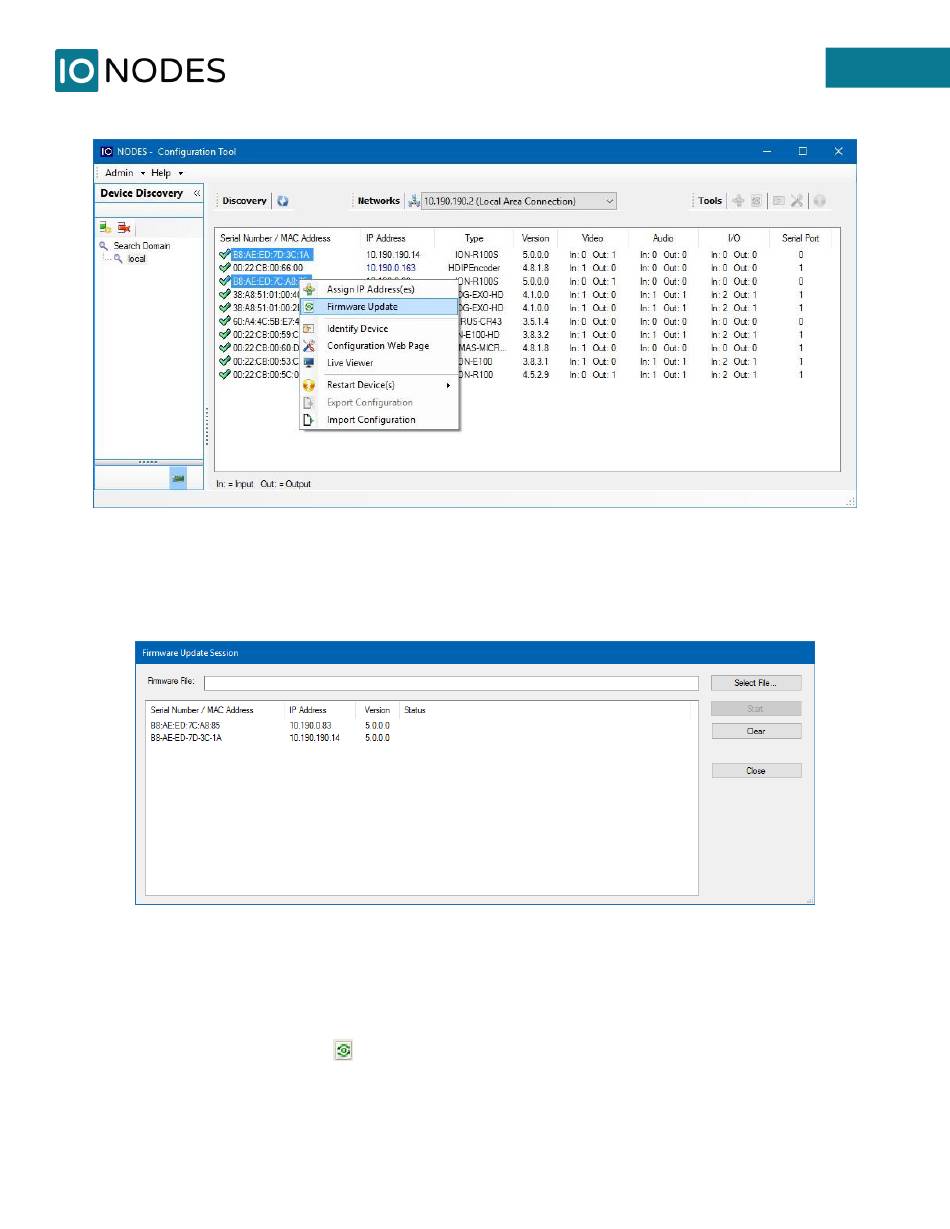Select device row B8:AE:ED:7D:3C:1A in discovery list
This screenshot has width=950, height=1229.
(x=272, y=255)
